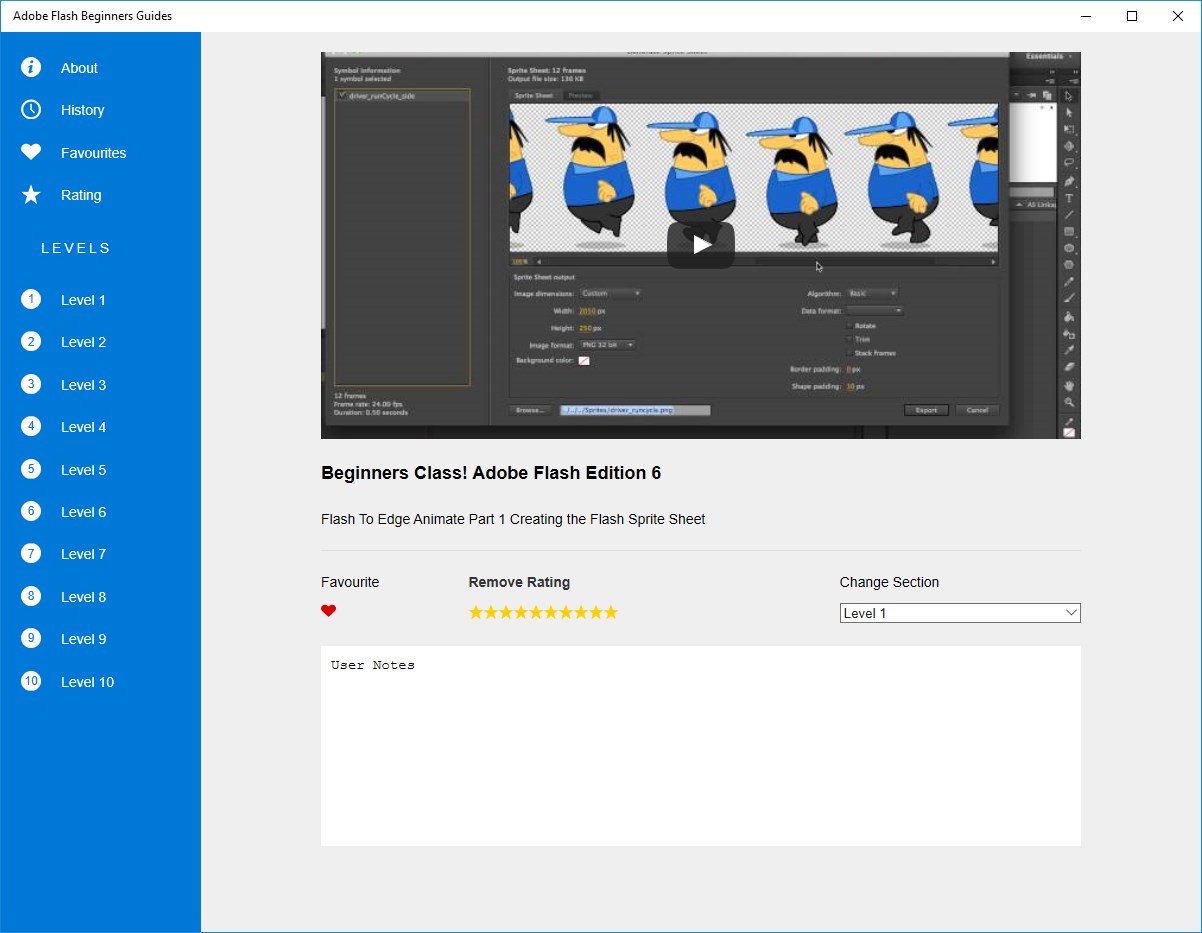Click the Level 10 number icon
The height and width of the screenshot is (933, 1202).
(31, 681)
